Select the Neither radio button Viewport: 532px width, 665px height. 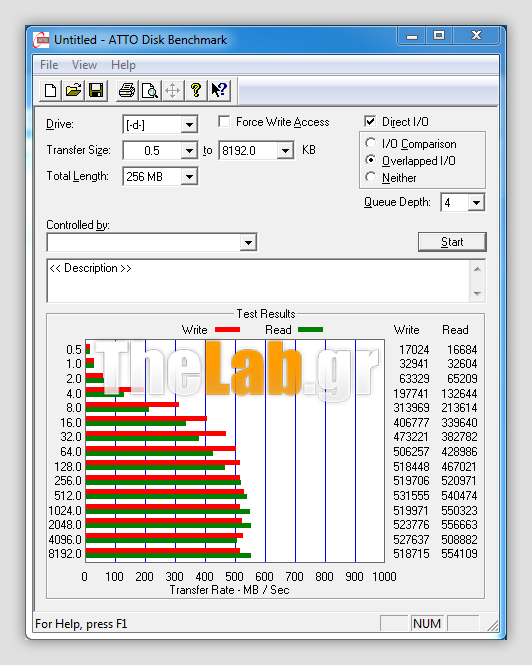[370, 177]
